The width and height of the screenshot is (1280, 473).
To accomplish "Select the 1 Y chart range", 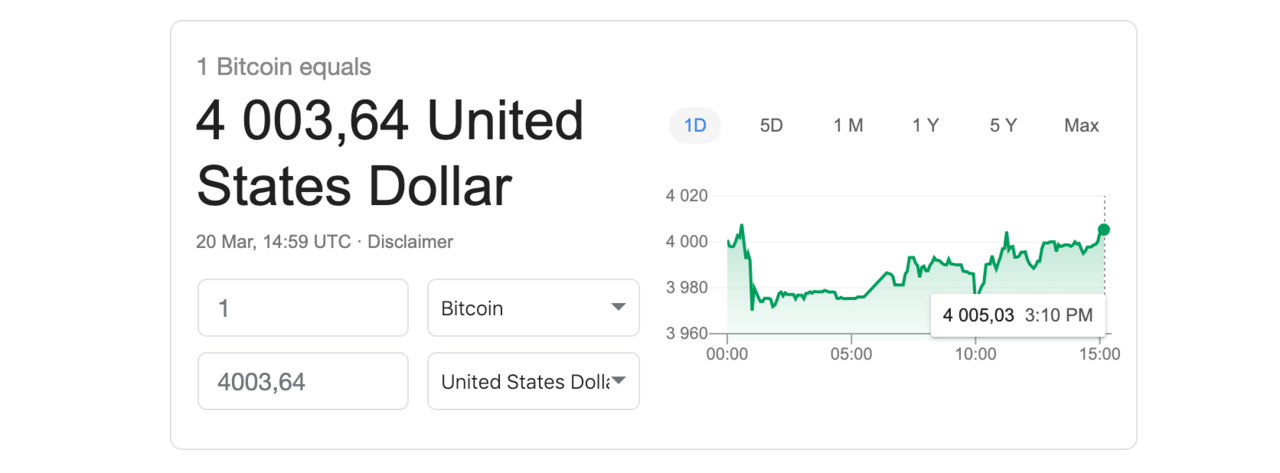I will (x=925, y=126).
